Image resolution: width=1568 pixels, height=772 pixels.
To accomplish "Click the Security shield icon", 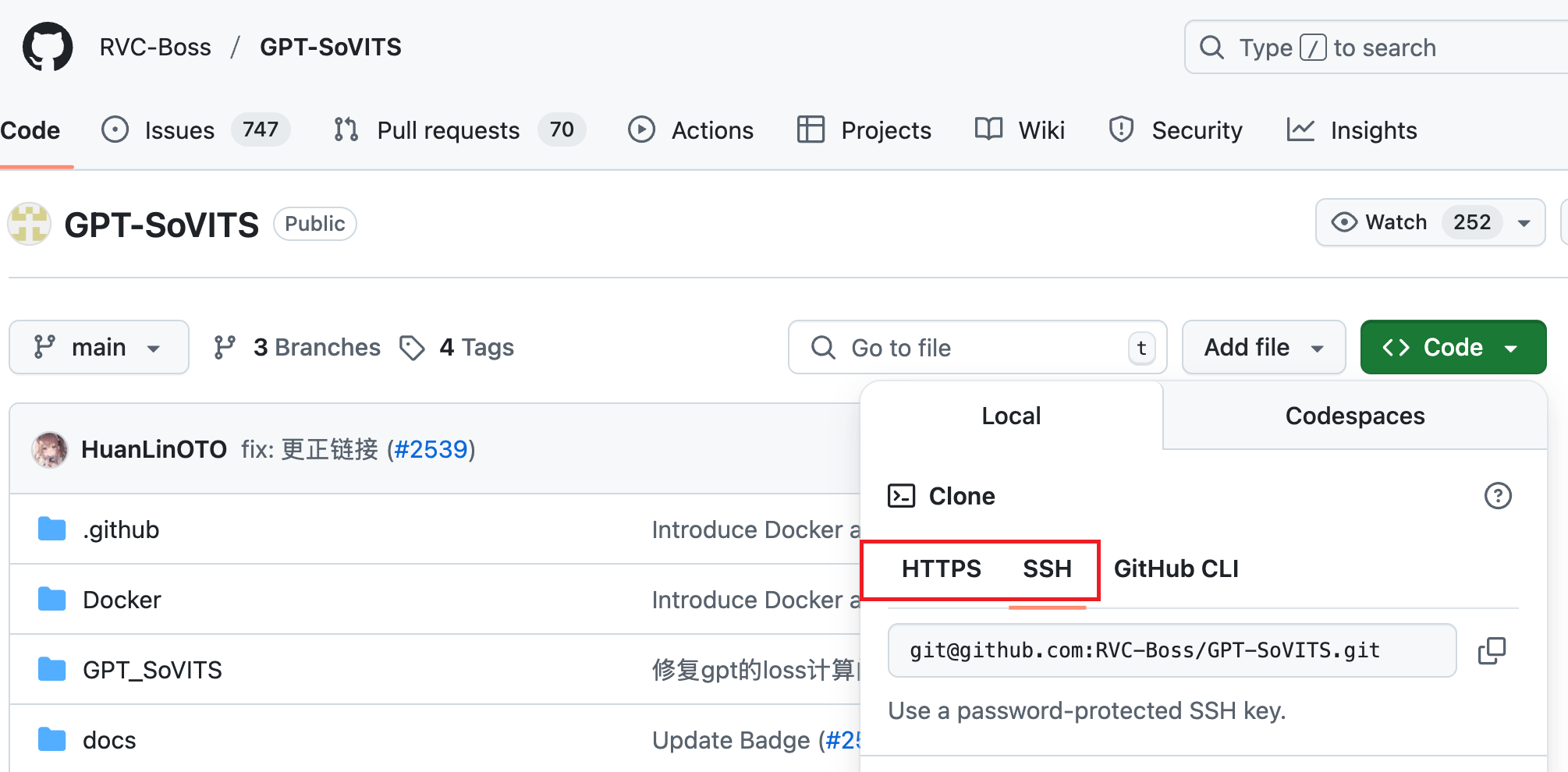I will [x=1121, y=129].
